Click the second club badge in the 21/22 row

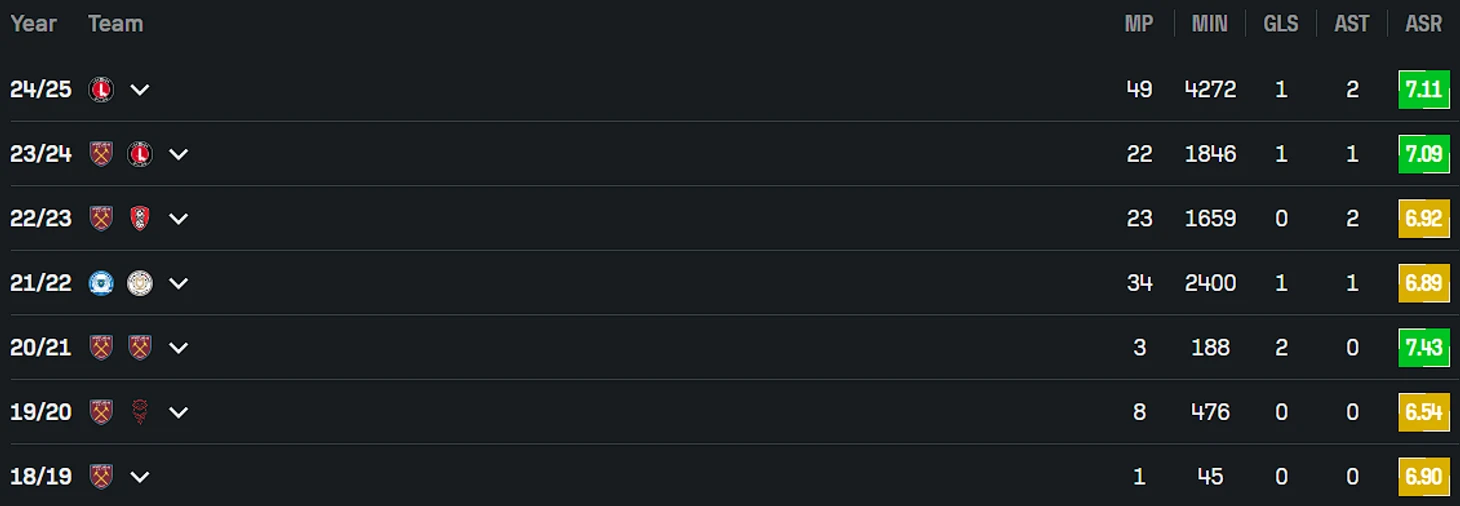point(140,283)
